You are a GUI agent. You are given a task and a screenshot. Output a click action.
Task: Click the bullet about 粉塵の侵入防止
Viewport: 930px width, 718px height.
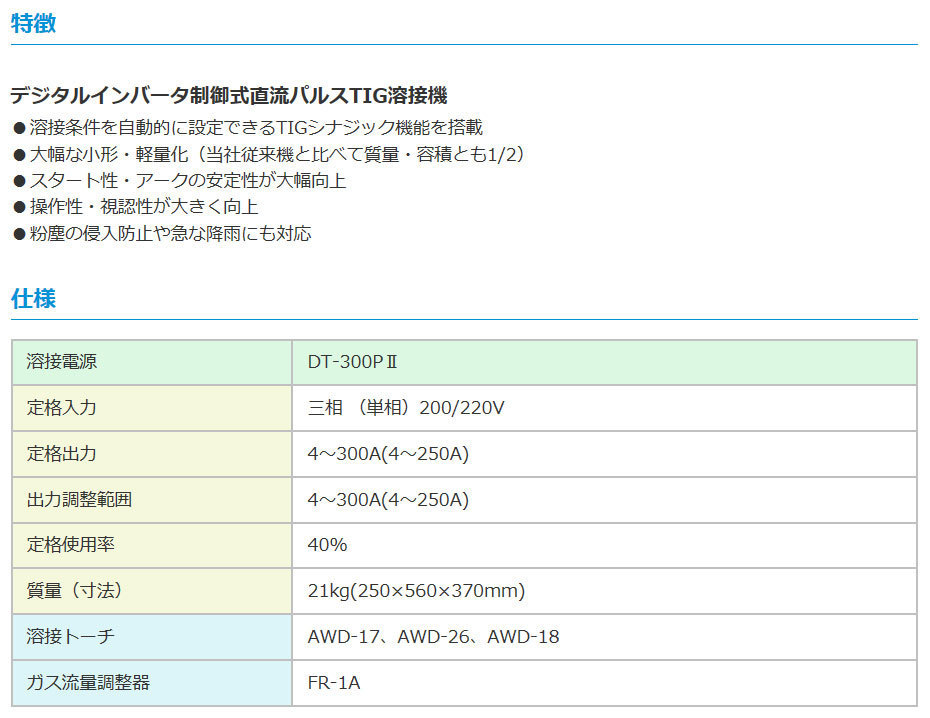tap(162, 233)
